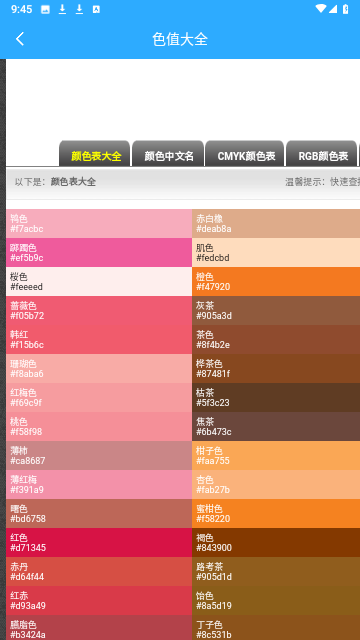Select the 赤白橡 #deab8a swatch
Image resolution: width=360 pixels, height=640 pixels.
[x=276, y=224]
